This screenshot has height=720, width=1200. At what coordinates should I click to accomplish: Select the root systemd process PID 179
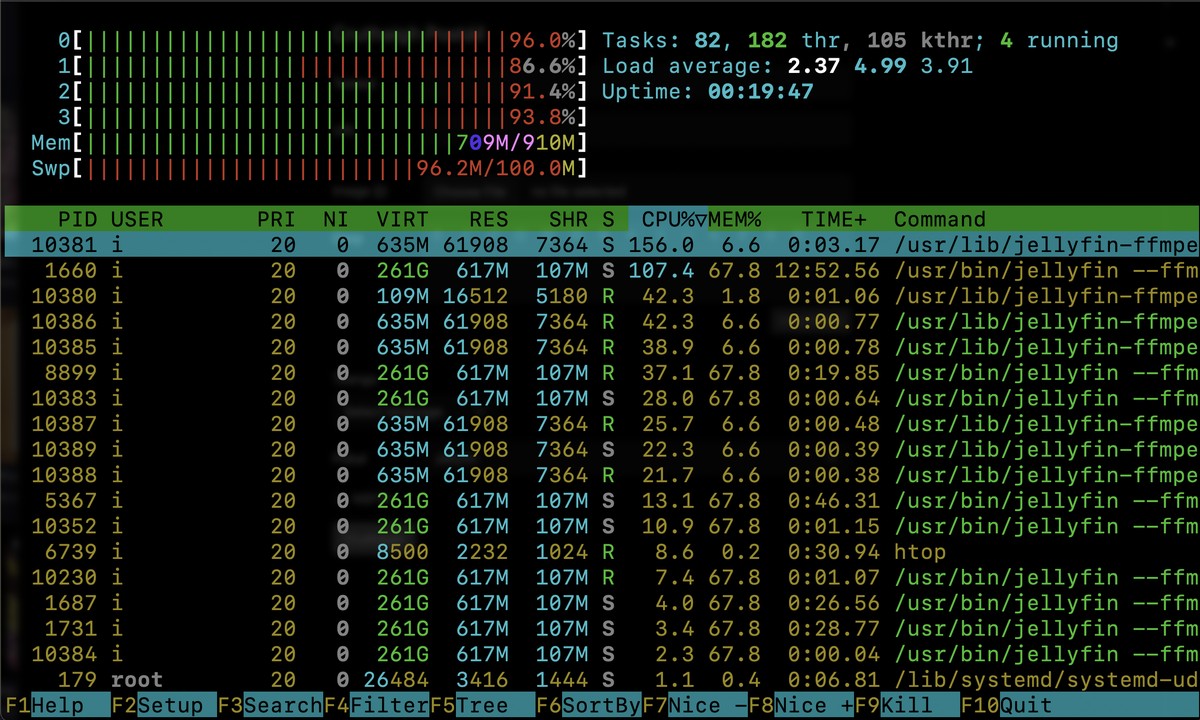pyautogui.click(x=600, y=680)
